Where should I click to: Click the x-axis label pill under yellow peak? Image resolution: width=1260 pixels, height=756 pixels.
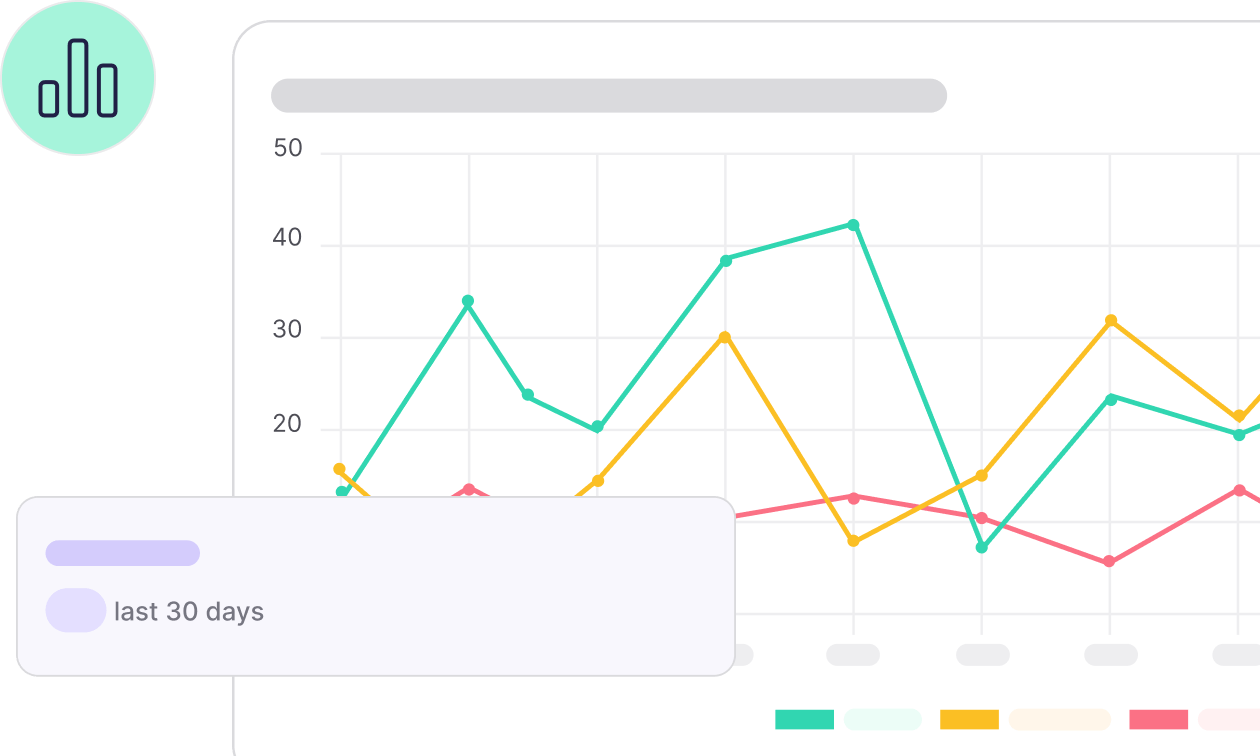[x=1110, y=655]
